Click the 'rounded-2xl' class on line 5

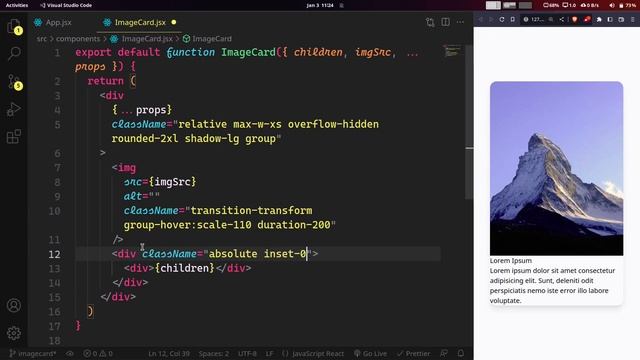(x=145, y=139)
